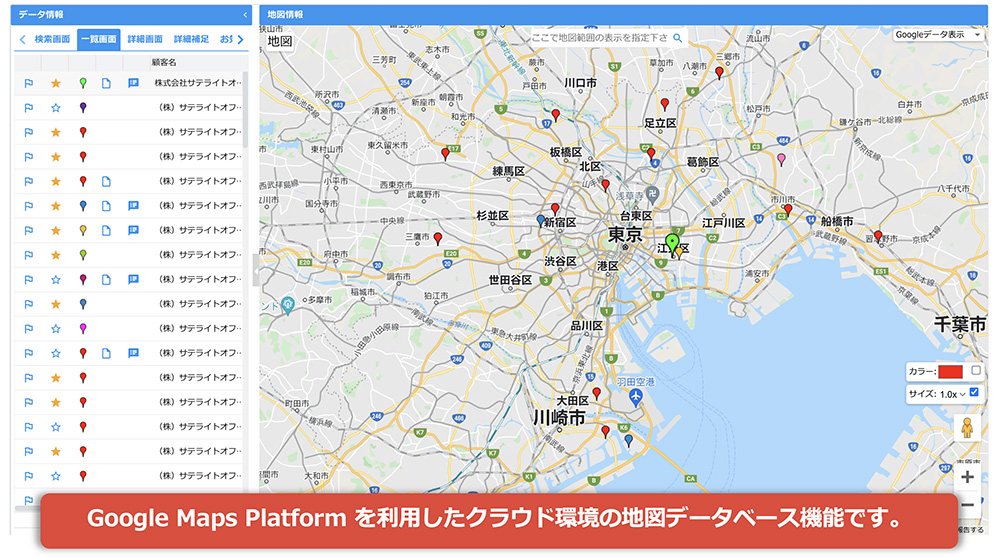Click the light green pin in the no-document row

[83, 255]
